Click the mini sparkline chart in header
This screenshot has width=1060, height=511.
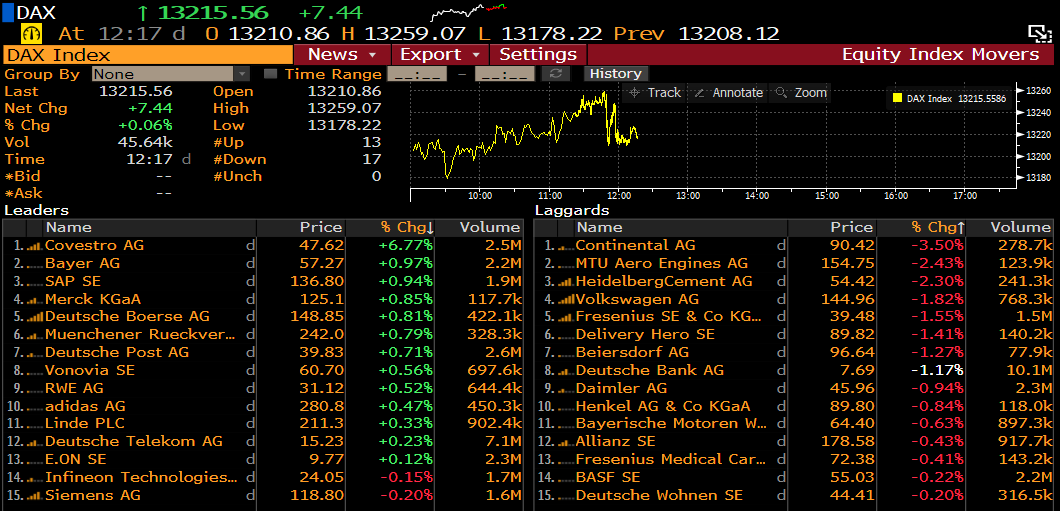pyautogui.click(x=468, y=11)
